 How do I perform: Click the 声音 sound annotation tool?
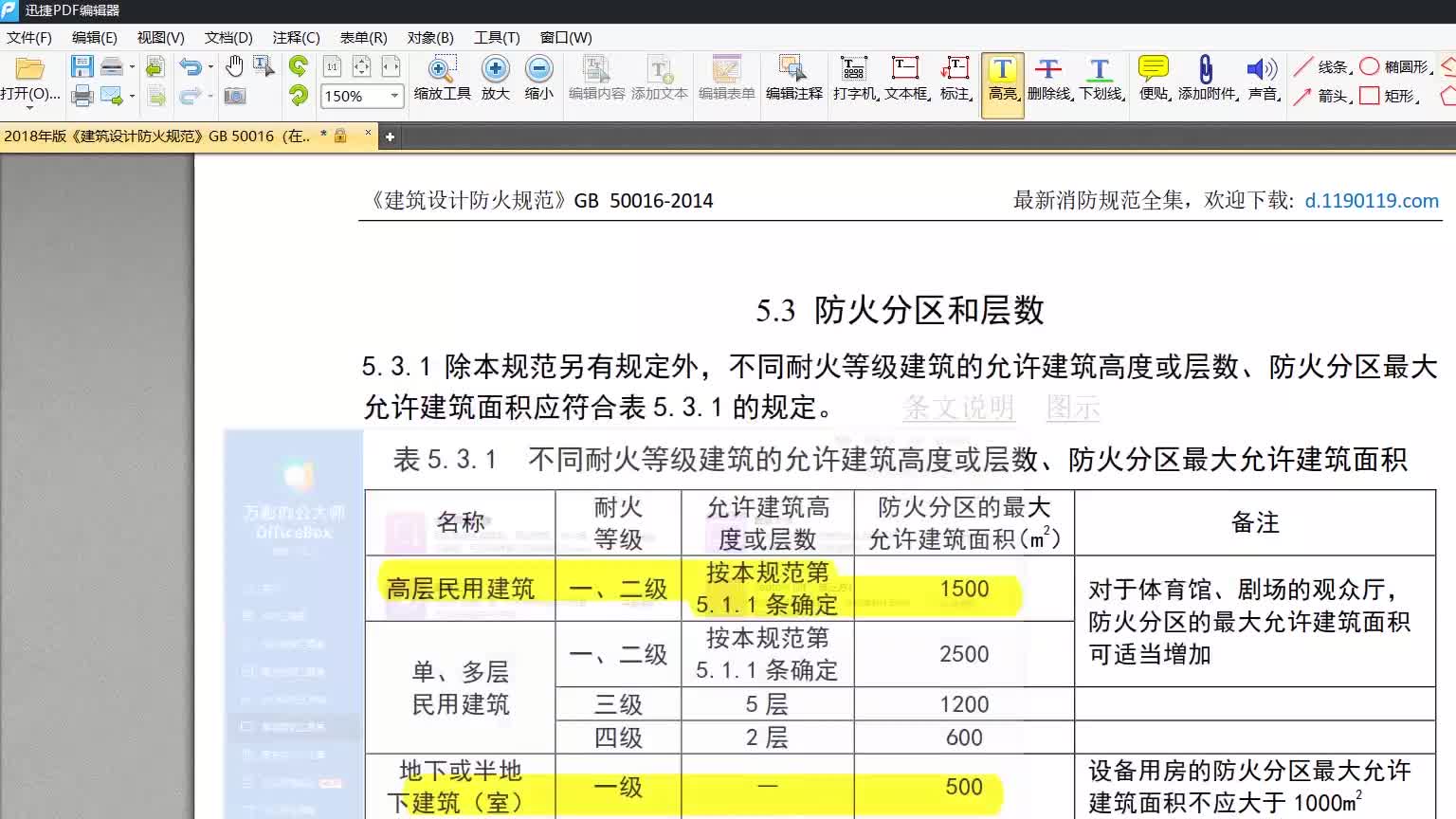click(1263, 79)
